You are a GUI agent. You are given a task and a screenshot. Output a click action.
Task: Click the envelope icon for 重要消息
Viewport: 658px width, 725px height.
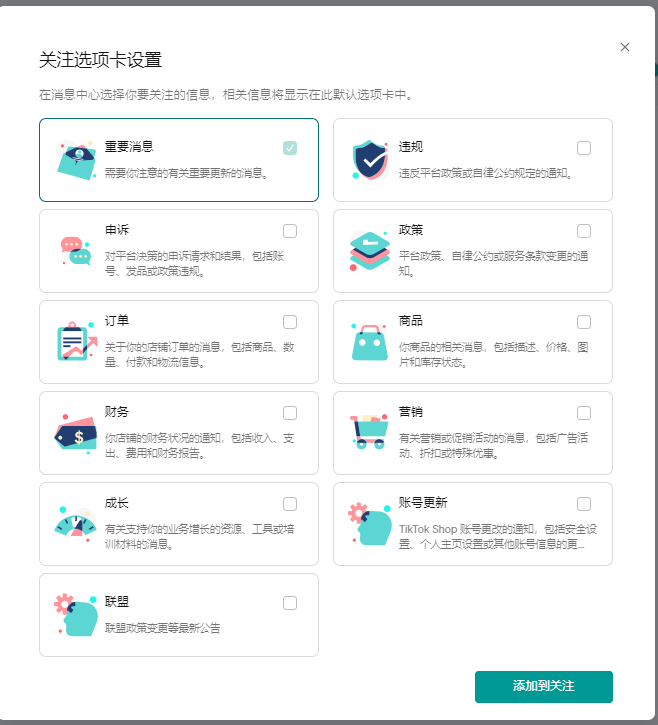click(x=77, y=160)
